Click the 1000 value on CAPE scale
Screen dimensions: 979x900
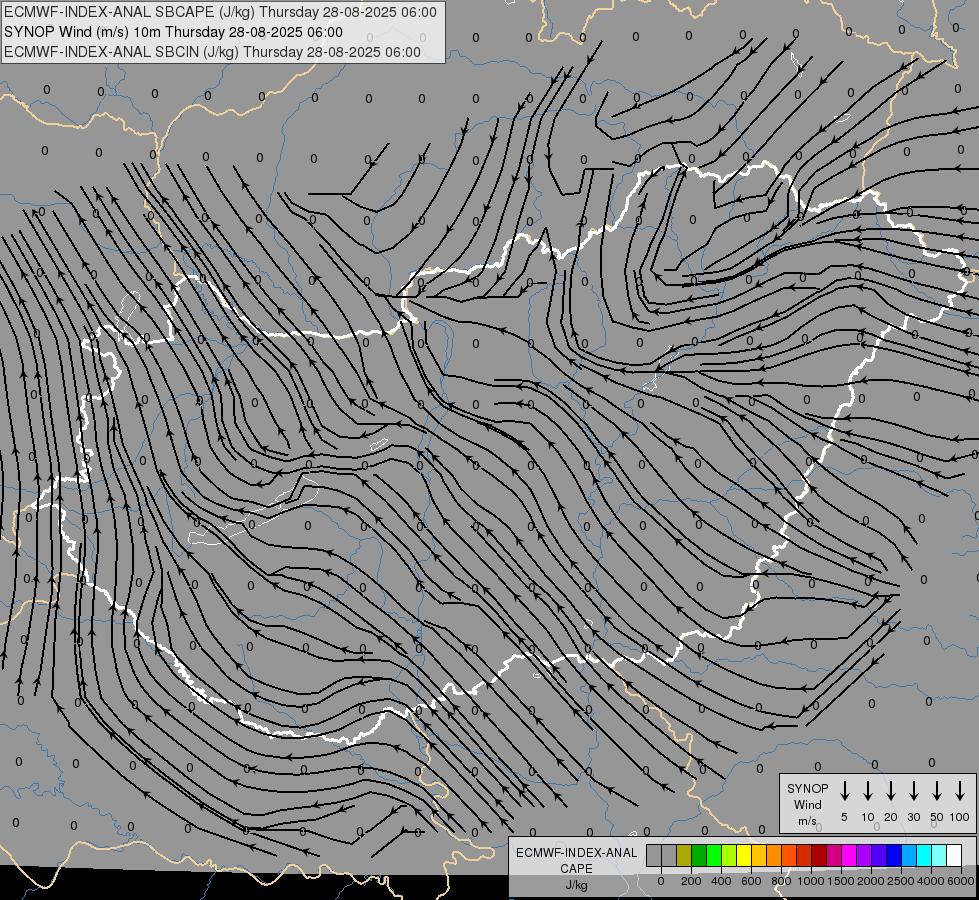click(x=811, y=881)
